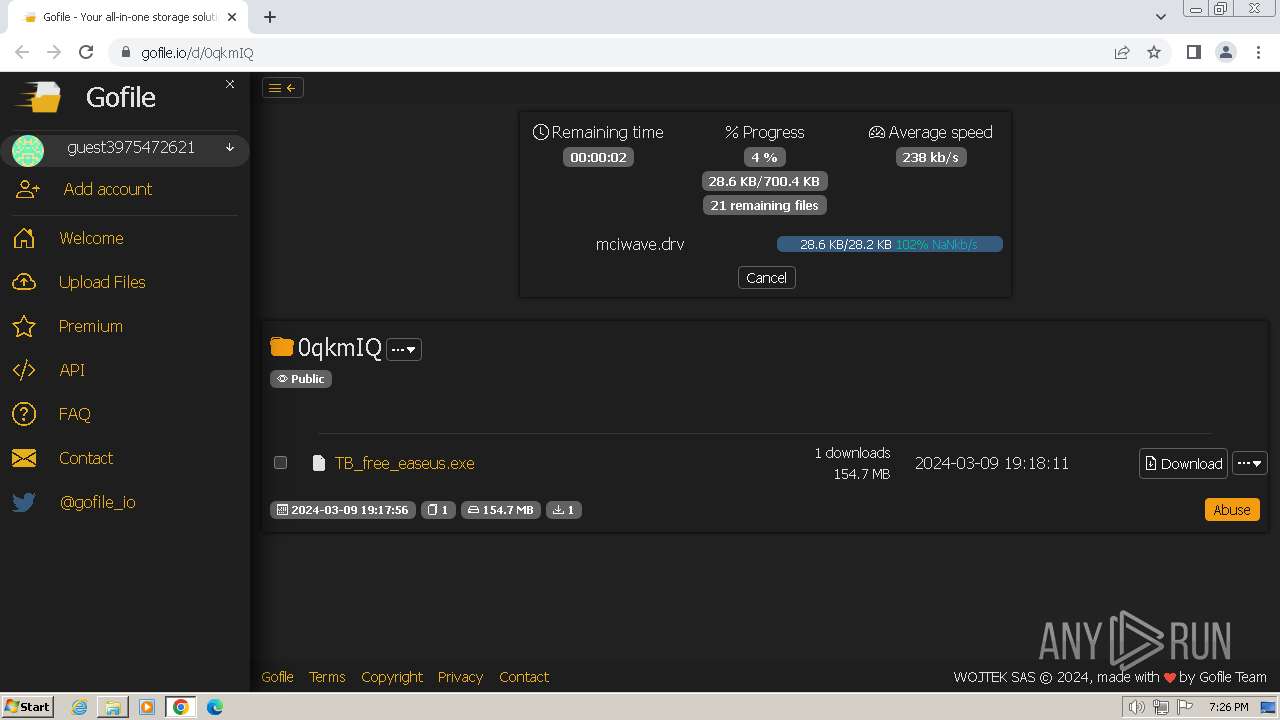Open the @gofile_io link
Screen dimensions: 1280x720
98,502
